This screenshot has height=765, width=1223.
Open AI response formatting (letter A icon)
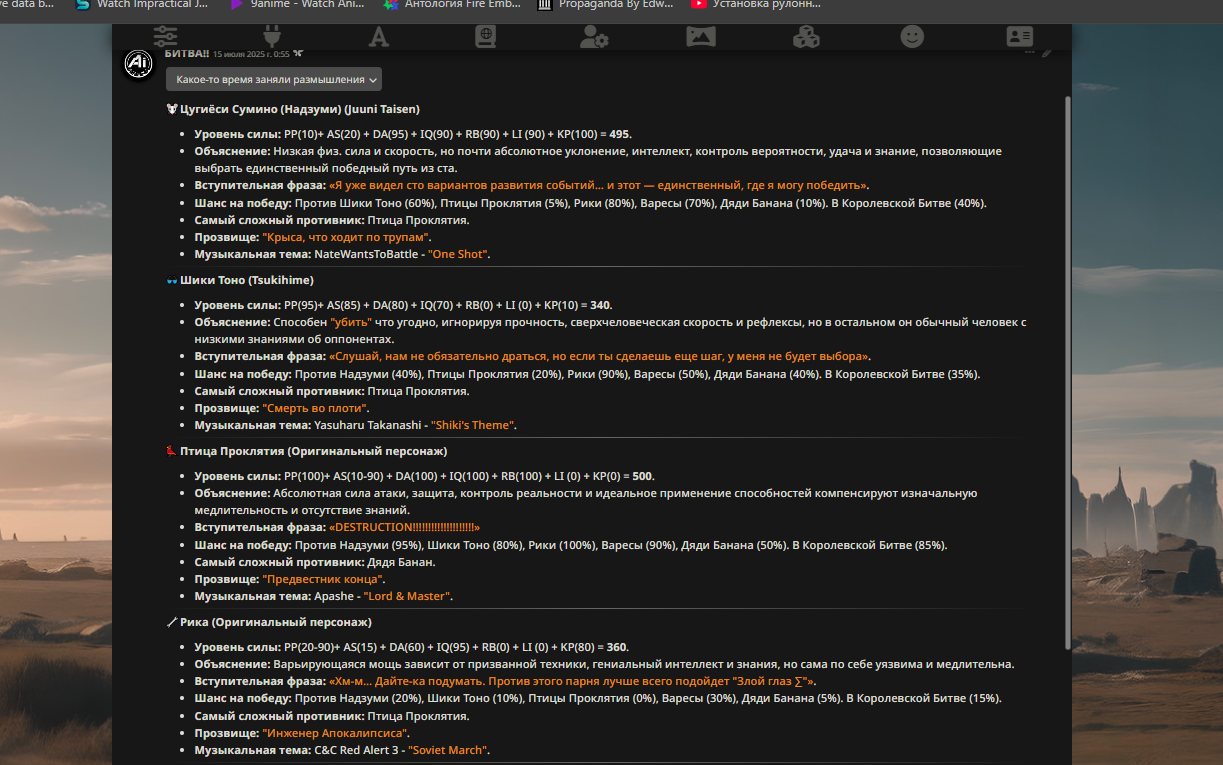379,37
